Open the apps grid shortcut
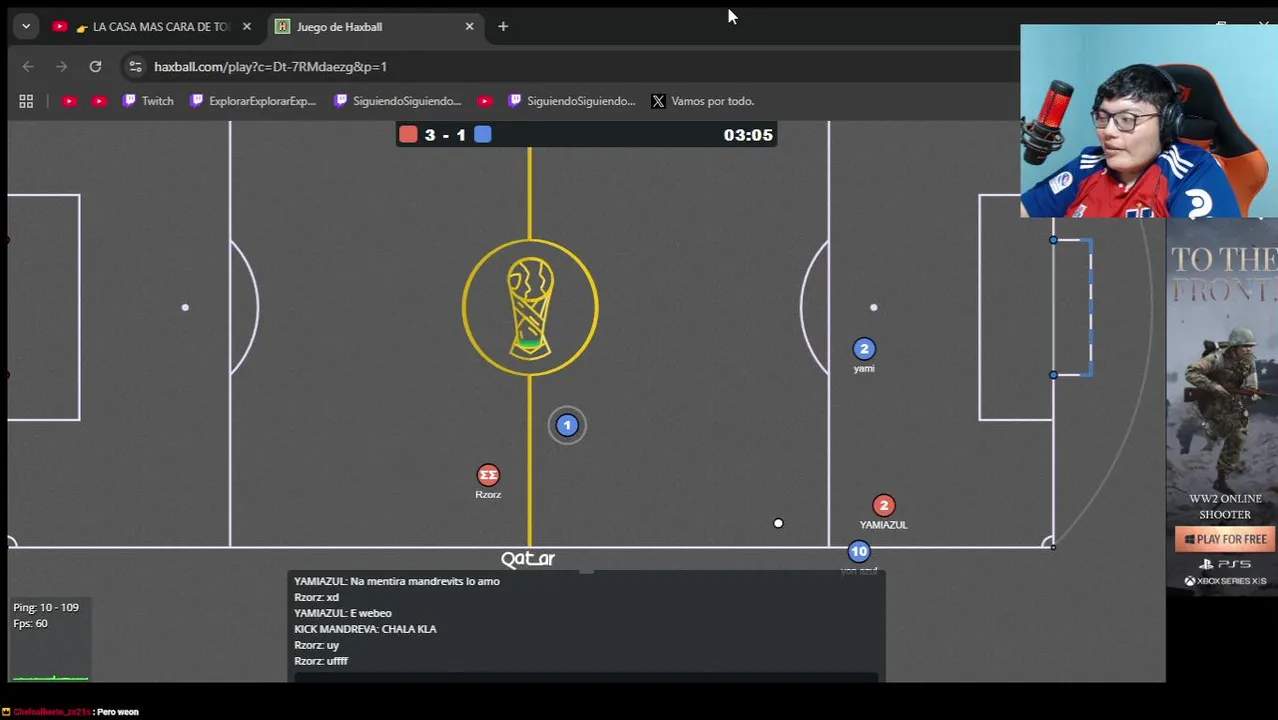Image resolution: width=1278 pixels, height=720 pixels. (x=26, y=101)
